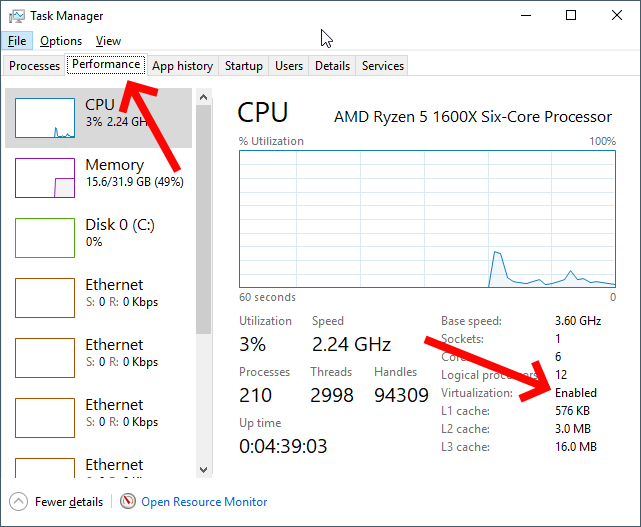641x527 pixels.
Task: Click the sidebar vertical scrollbar thumb
Action: click(204, 219)
